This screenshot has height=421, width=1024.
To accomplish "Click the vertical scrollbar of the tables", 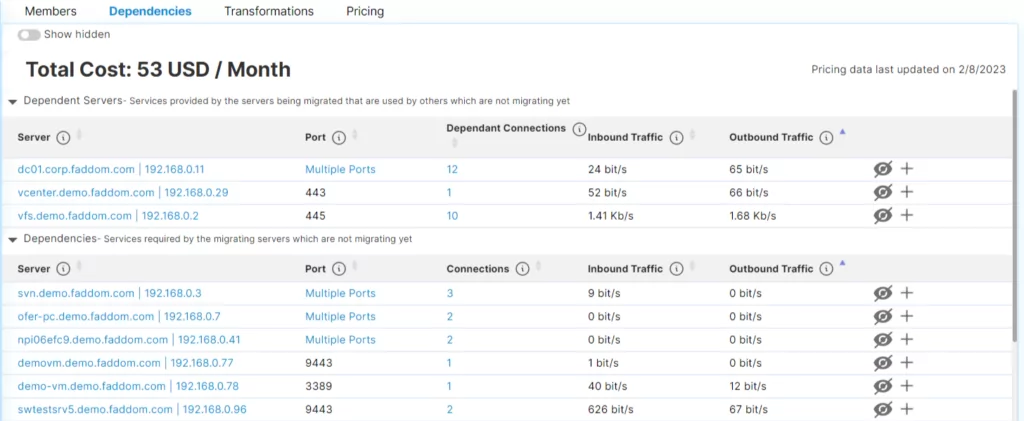I will (1014, 215).
